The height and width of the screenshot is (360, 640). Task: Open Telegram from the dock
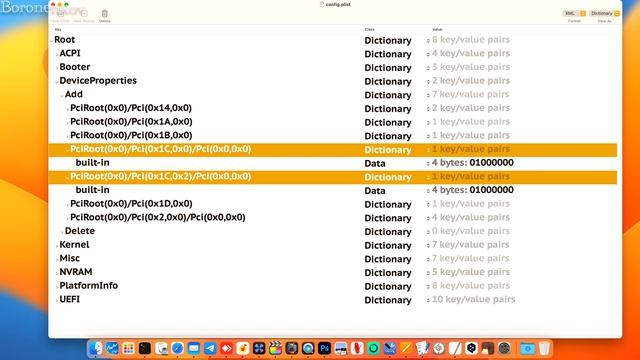210,348
